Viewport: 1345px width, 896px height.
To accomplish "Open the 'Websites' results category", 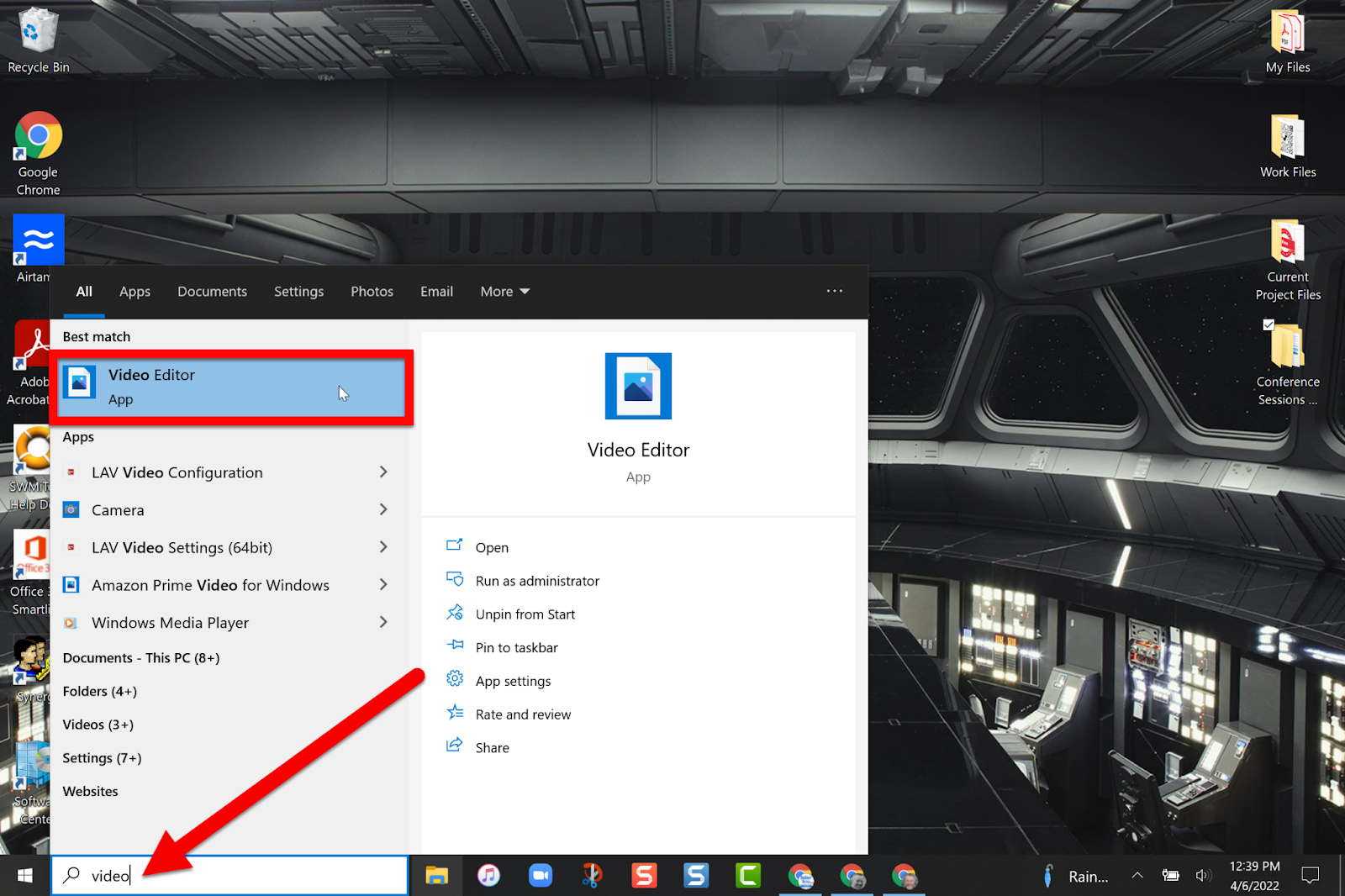I will point(91,792).
